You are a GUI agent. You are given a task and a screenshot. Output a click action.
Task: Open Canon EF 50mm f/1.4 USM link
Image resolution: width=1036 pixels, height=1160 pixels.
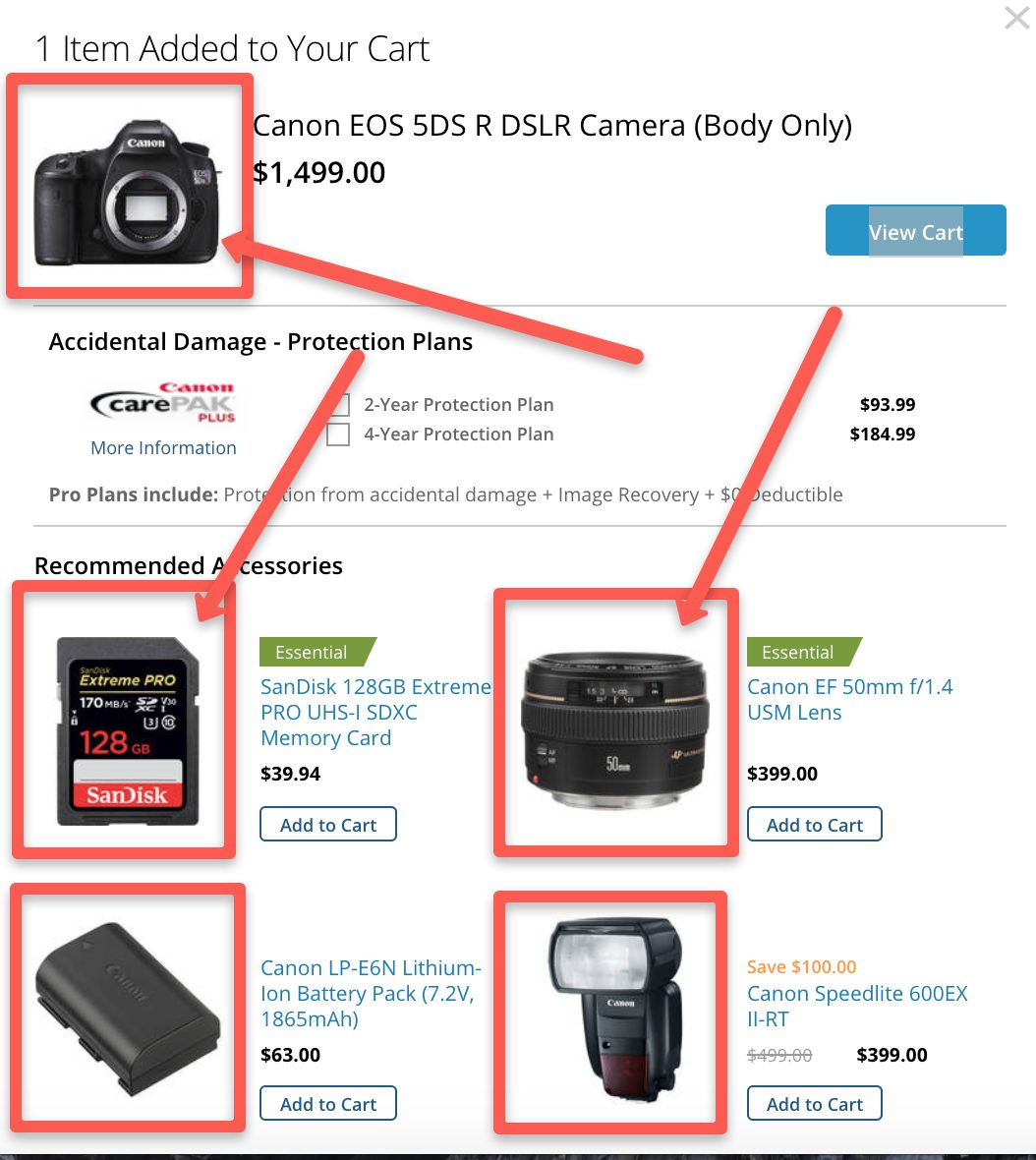(x=849, y=699)
